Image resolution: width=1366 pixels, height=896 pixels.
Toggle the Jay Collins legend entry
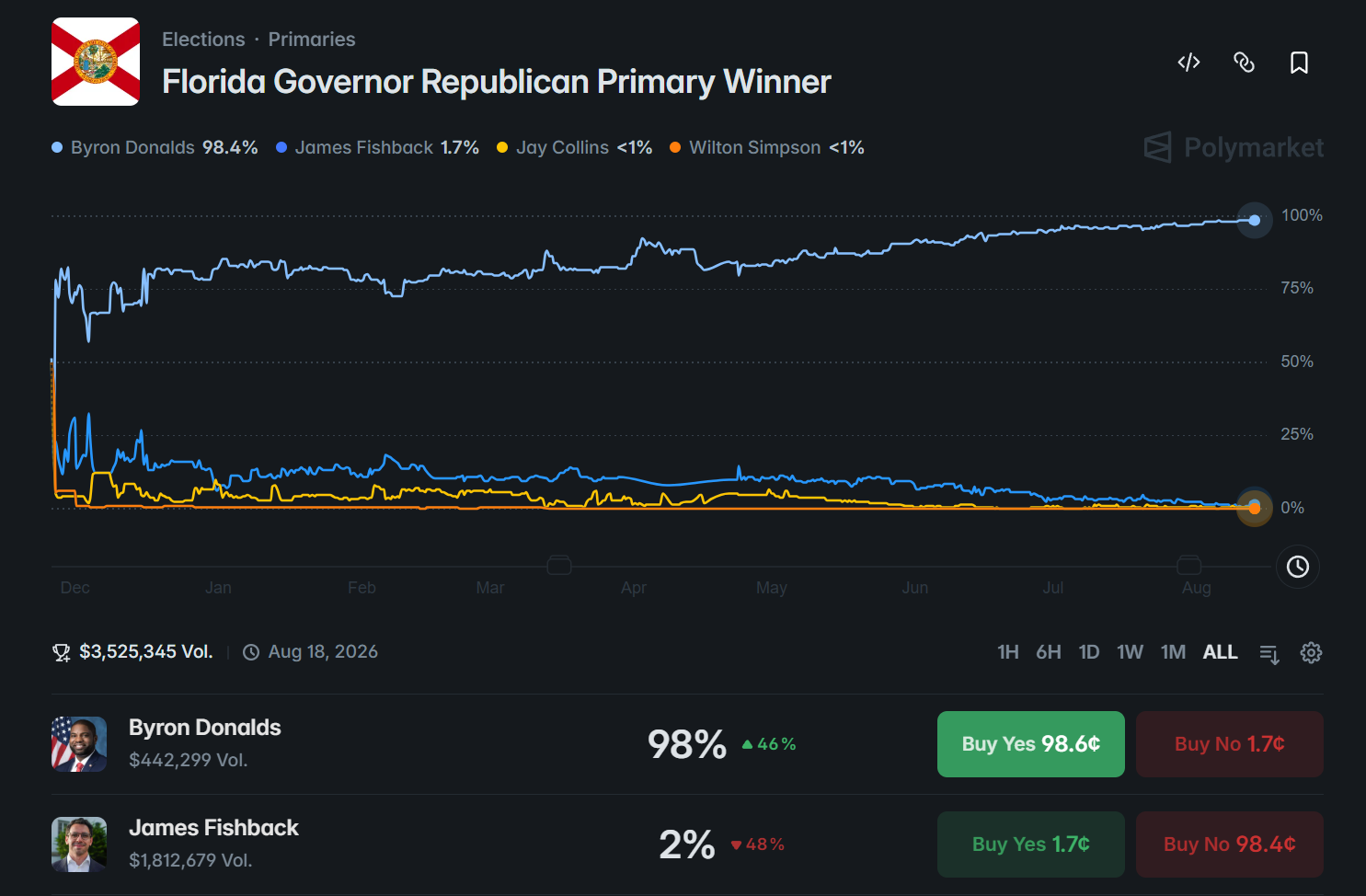tap(574, 147)
